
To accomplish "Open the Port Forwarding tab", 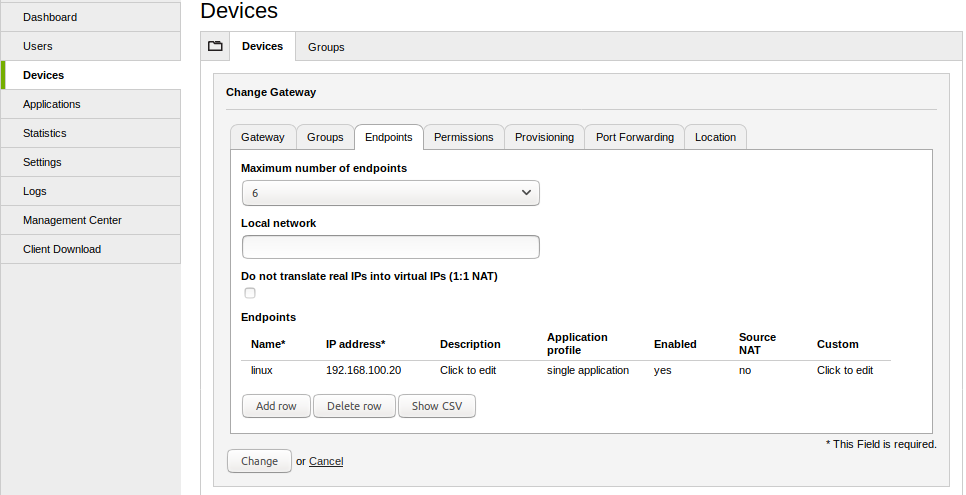I will click(x=634, y=137).
